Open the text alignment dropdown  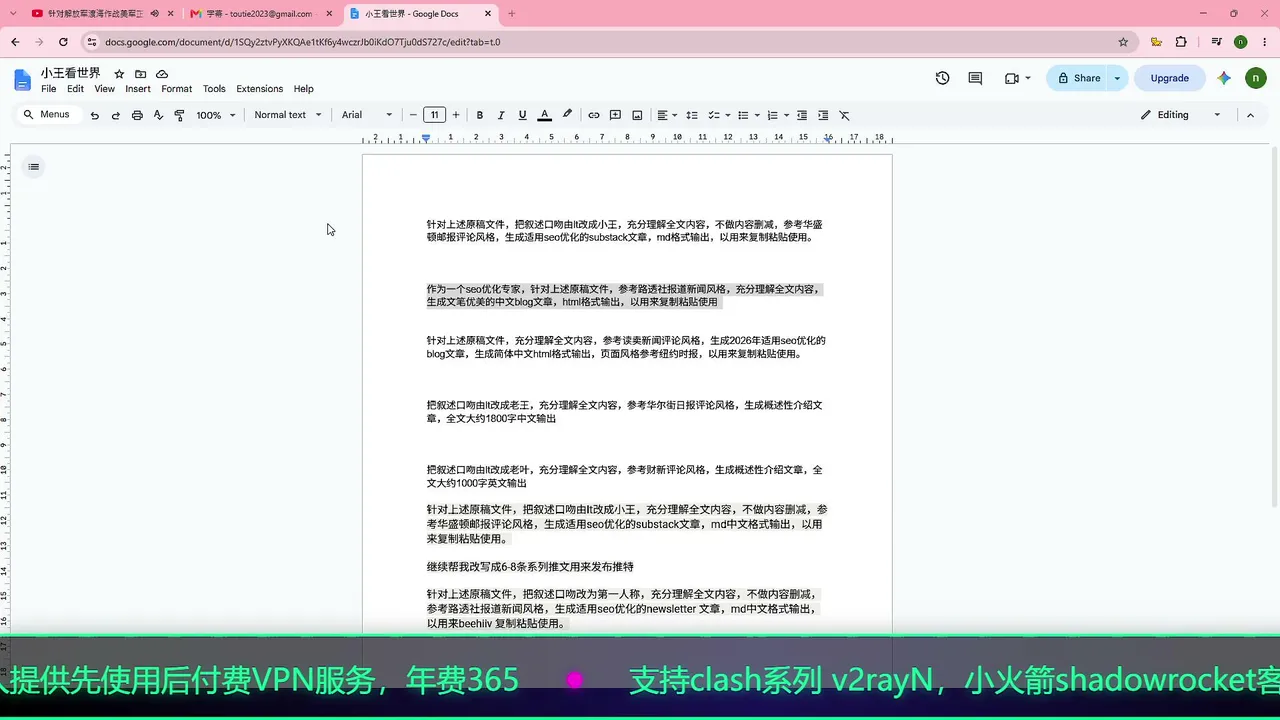pyautogui.click(x=667, y=115)
